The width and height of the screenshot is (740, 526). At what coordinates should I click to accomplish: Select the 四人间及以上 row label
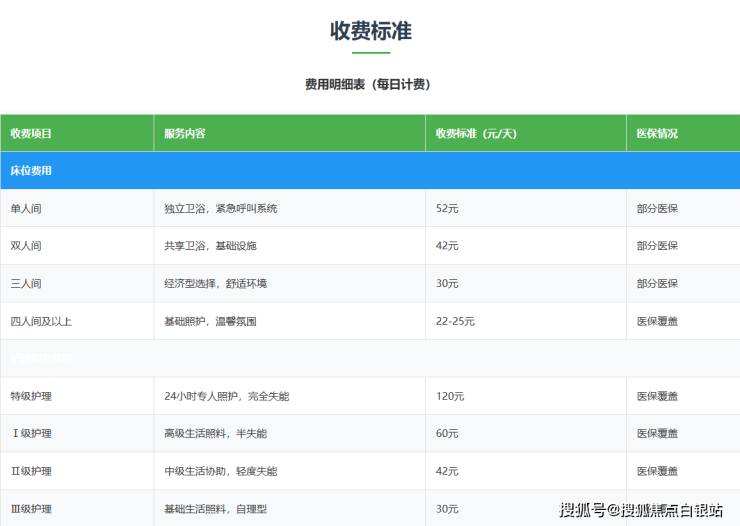click(x=41, y=322)
